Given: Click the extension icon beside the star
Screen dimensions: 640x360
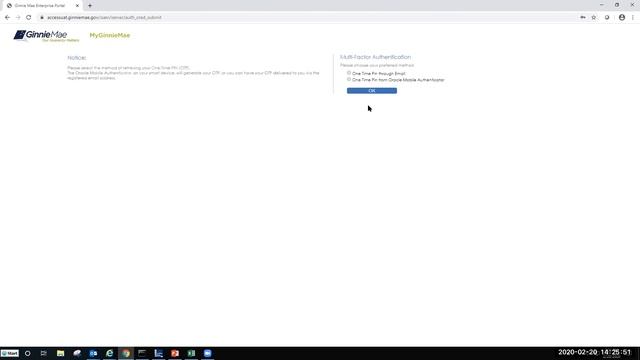Looking at the screenshot, I should (607, 18).
